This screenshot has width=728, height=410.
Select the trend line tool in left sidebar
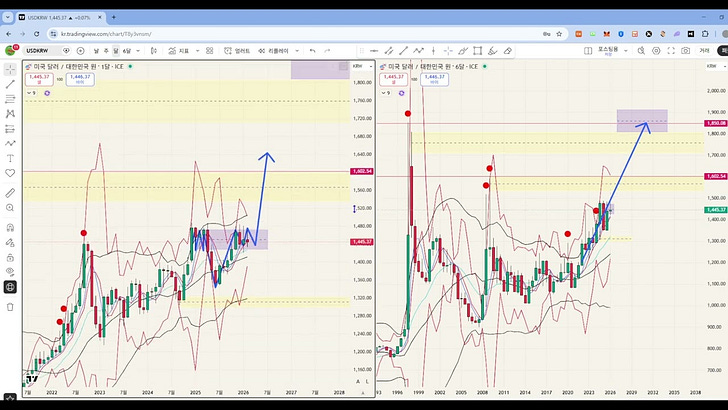pos(10,84)
